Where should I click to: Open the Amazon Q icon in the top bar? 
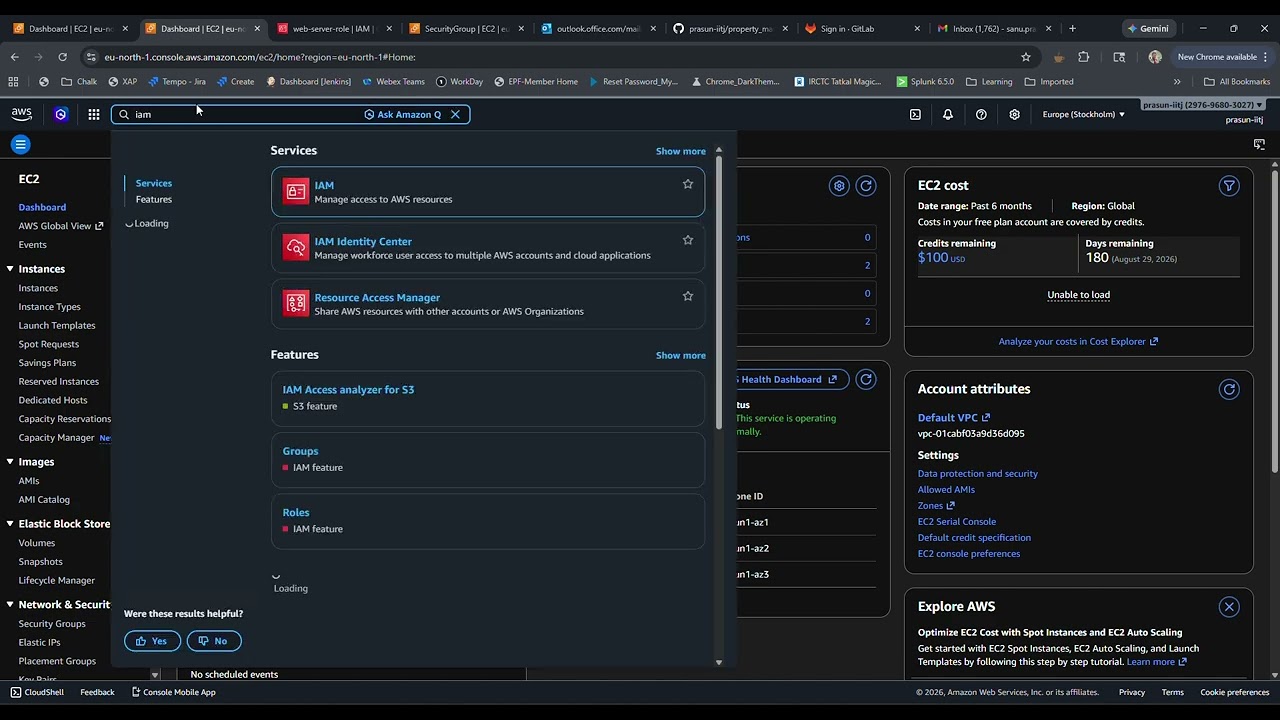[x=61, y=114]
